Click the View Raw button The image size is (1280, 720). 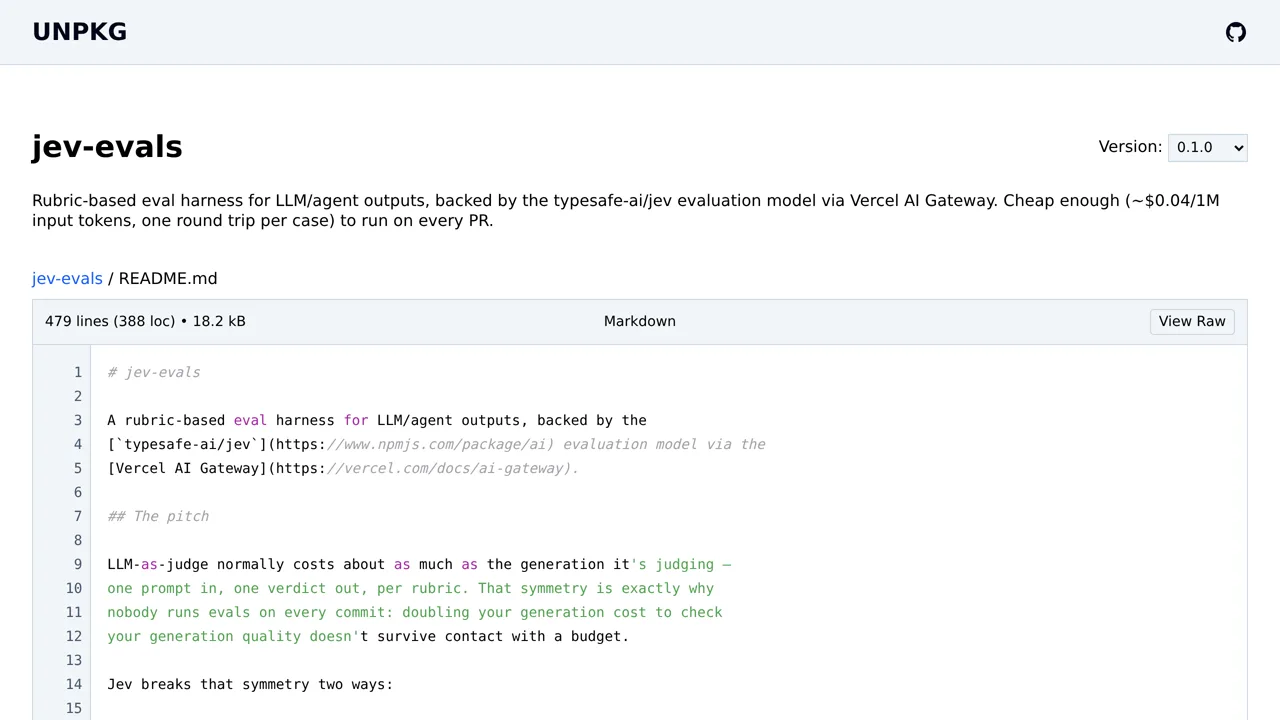coord(1192,321)
